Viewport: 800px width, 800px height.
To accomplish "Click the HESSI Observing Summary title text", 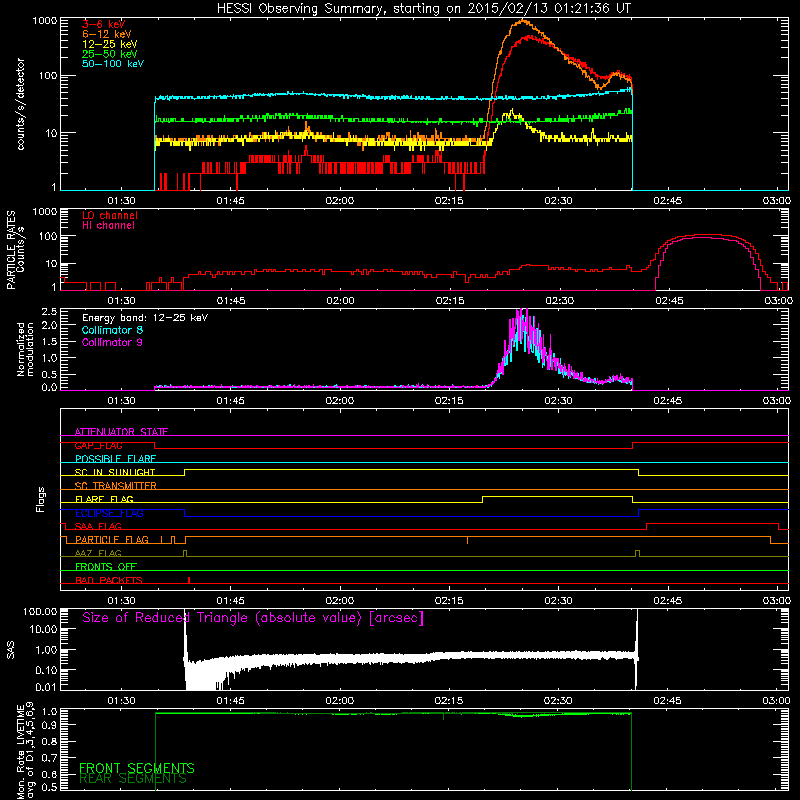I will point(423,9).
